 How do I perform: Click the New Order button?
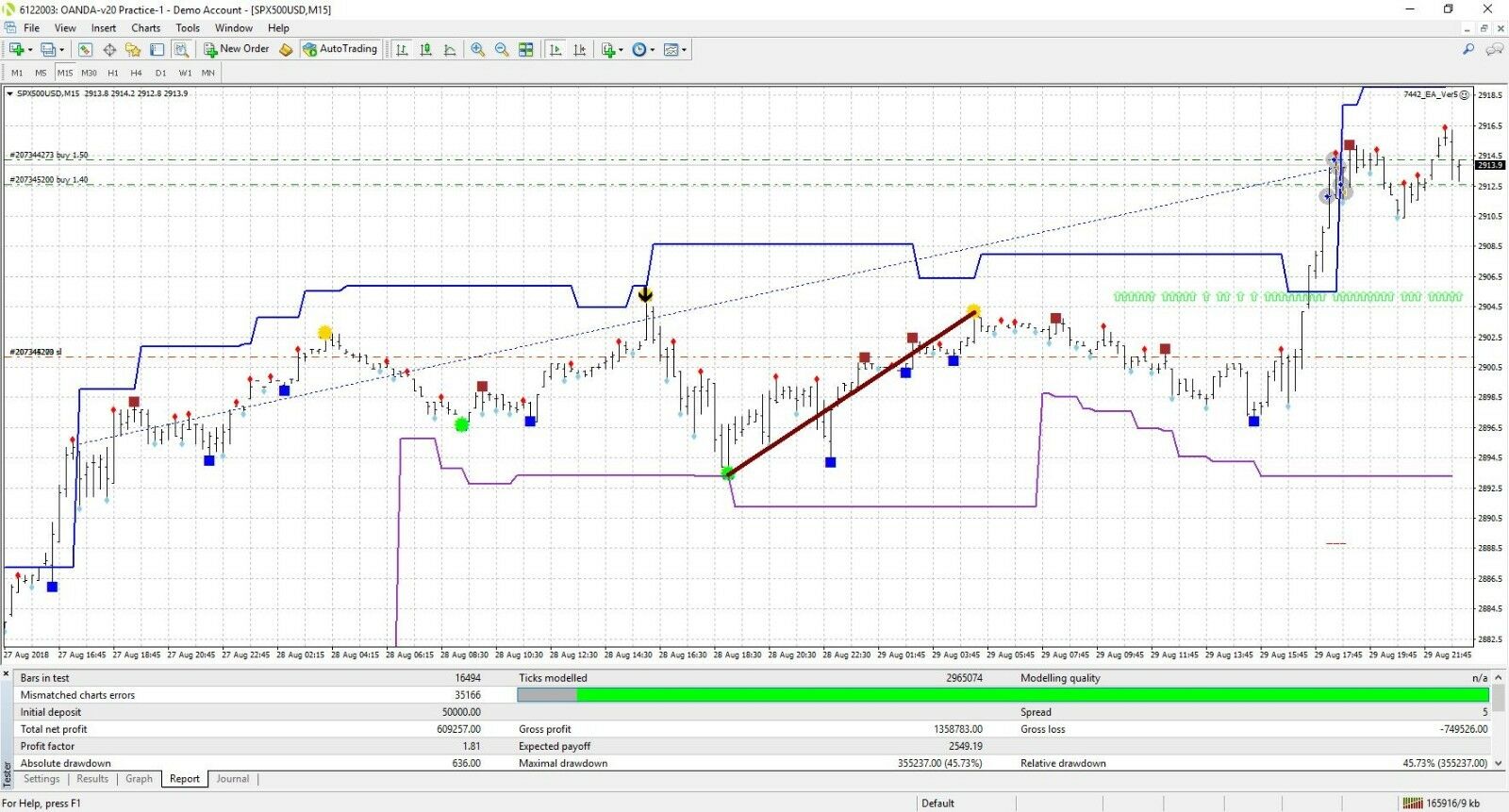pos(237,49)
